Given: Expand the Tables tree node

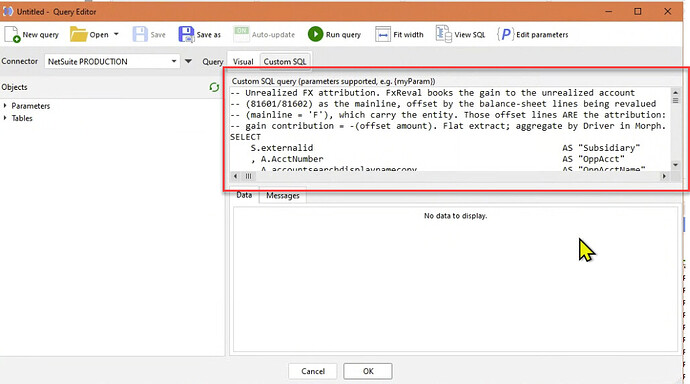Looking at the screenshot, I should (x=5, y=118).
